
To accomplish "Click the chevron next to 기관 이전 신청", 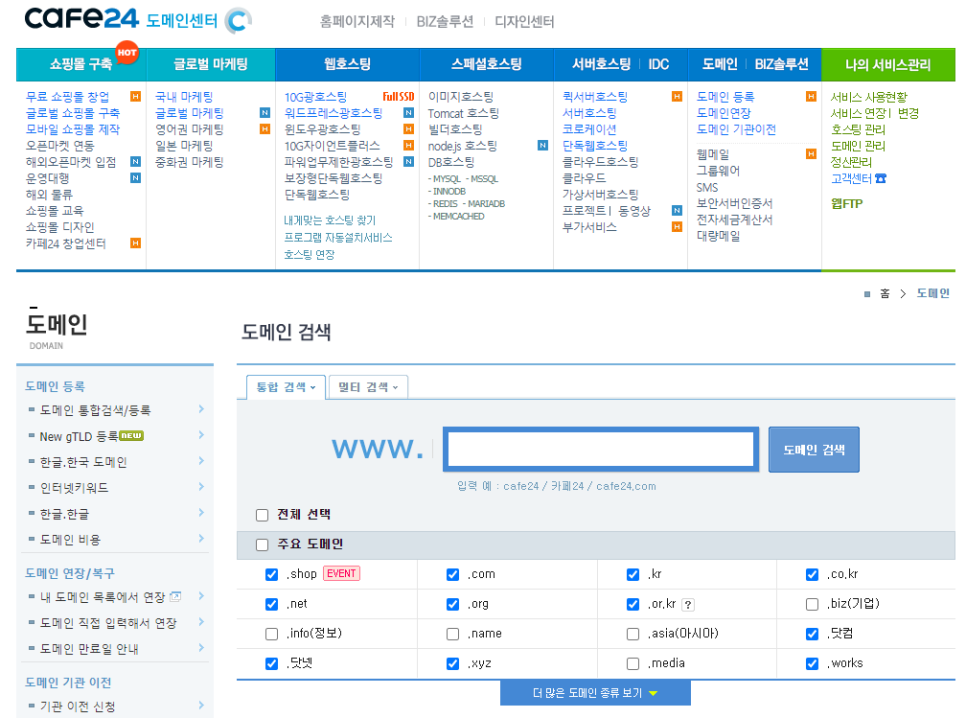I will tap(201, 706).
